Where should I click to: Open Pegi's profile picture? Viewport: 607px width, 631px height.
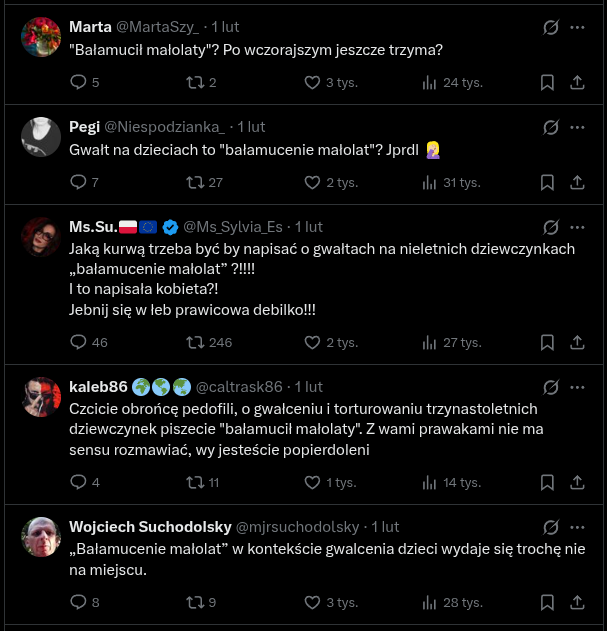tap(41, 137)
